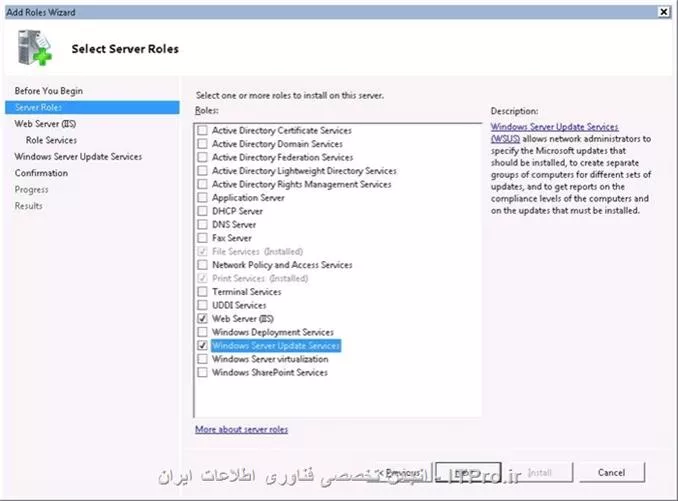Open More about server roles link

tap(241, 429)
